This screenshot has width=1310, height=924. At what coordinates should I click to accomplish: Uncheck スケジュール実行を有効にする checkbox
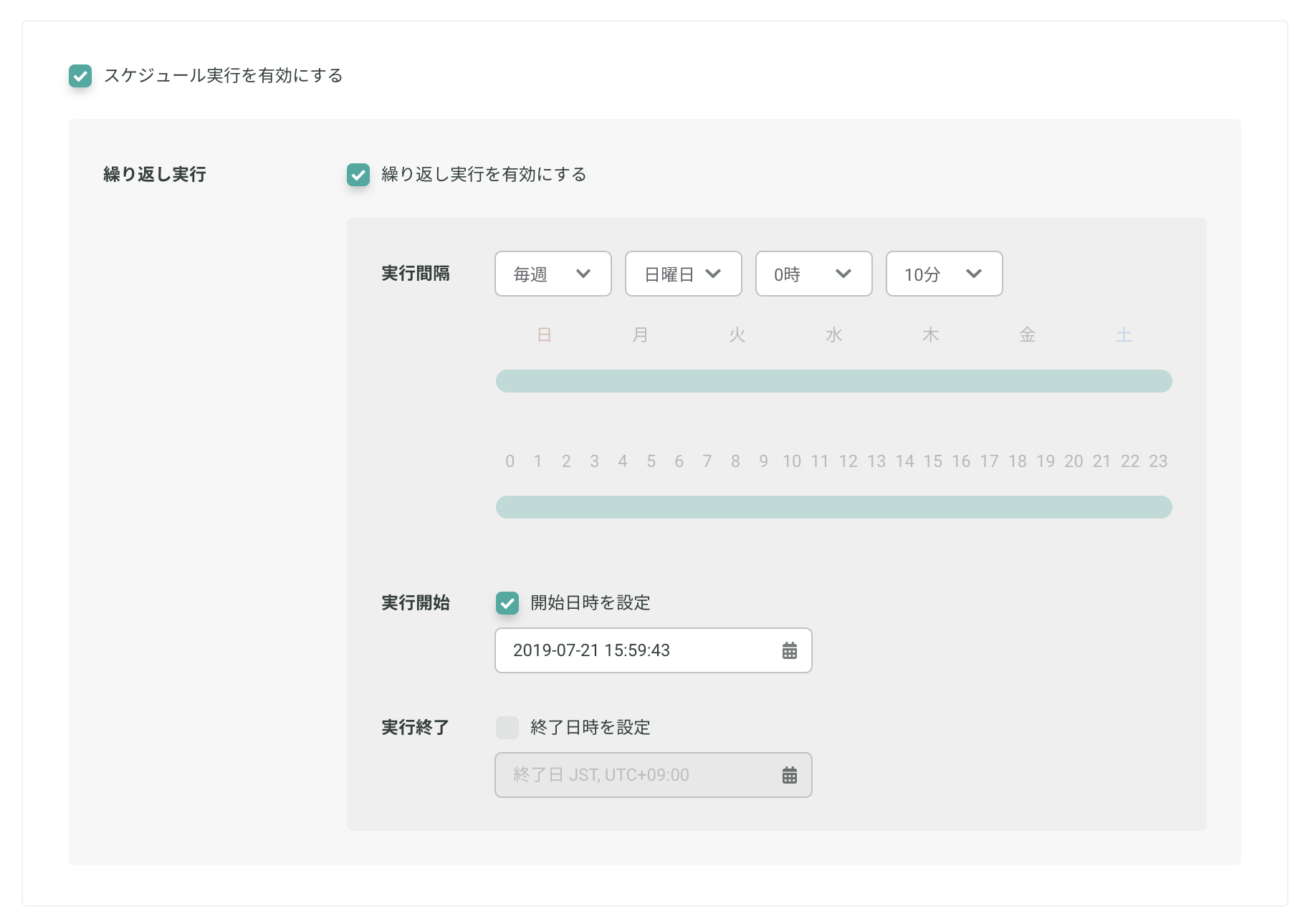point(80,76)
